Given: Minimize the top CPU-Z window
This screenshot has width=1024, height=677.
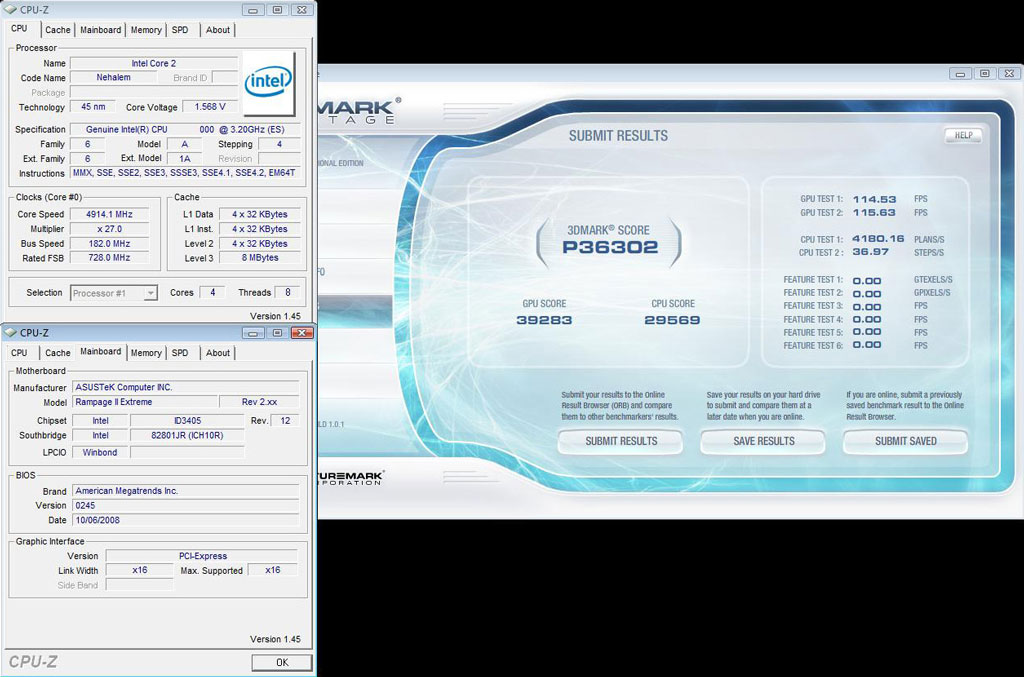Looking at the screenshot, I should point(253,10).
